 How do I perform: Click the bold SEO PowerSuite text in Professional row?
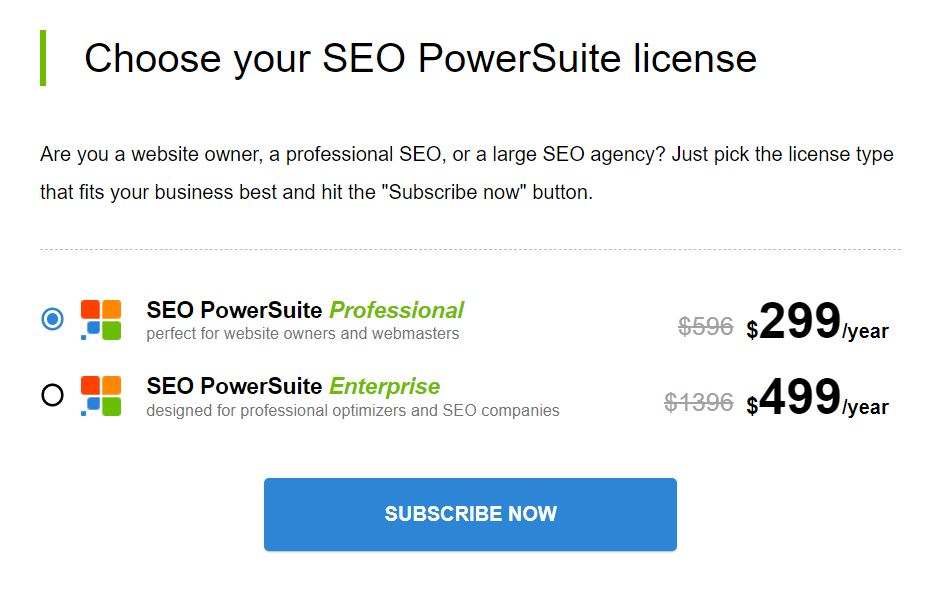coord(234,310)
